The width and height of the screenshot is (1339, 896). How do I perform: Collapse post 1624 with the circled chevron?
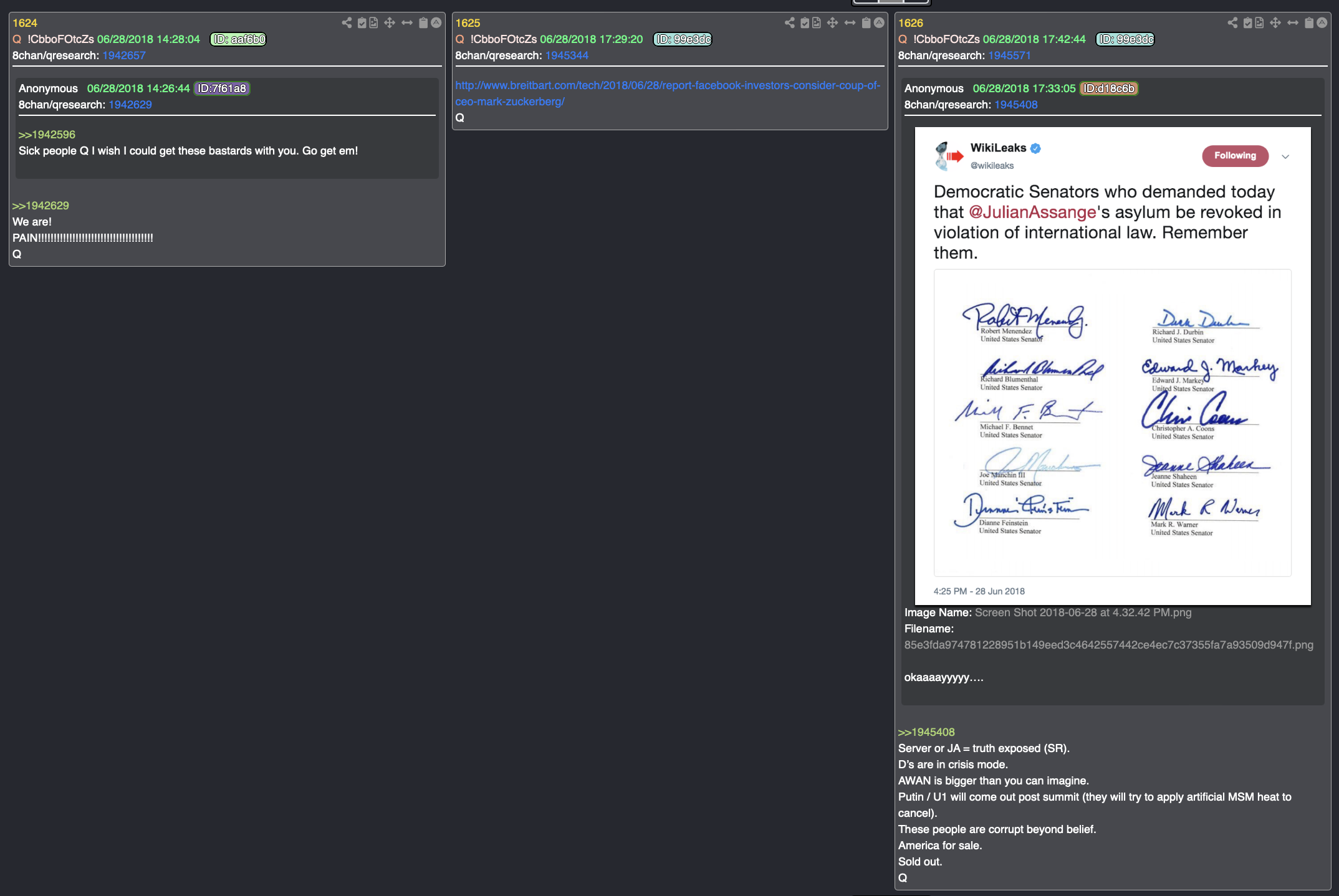[x=436, y=23]
